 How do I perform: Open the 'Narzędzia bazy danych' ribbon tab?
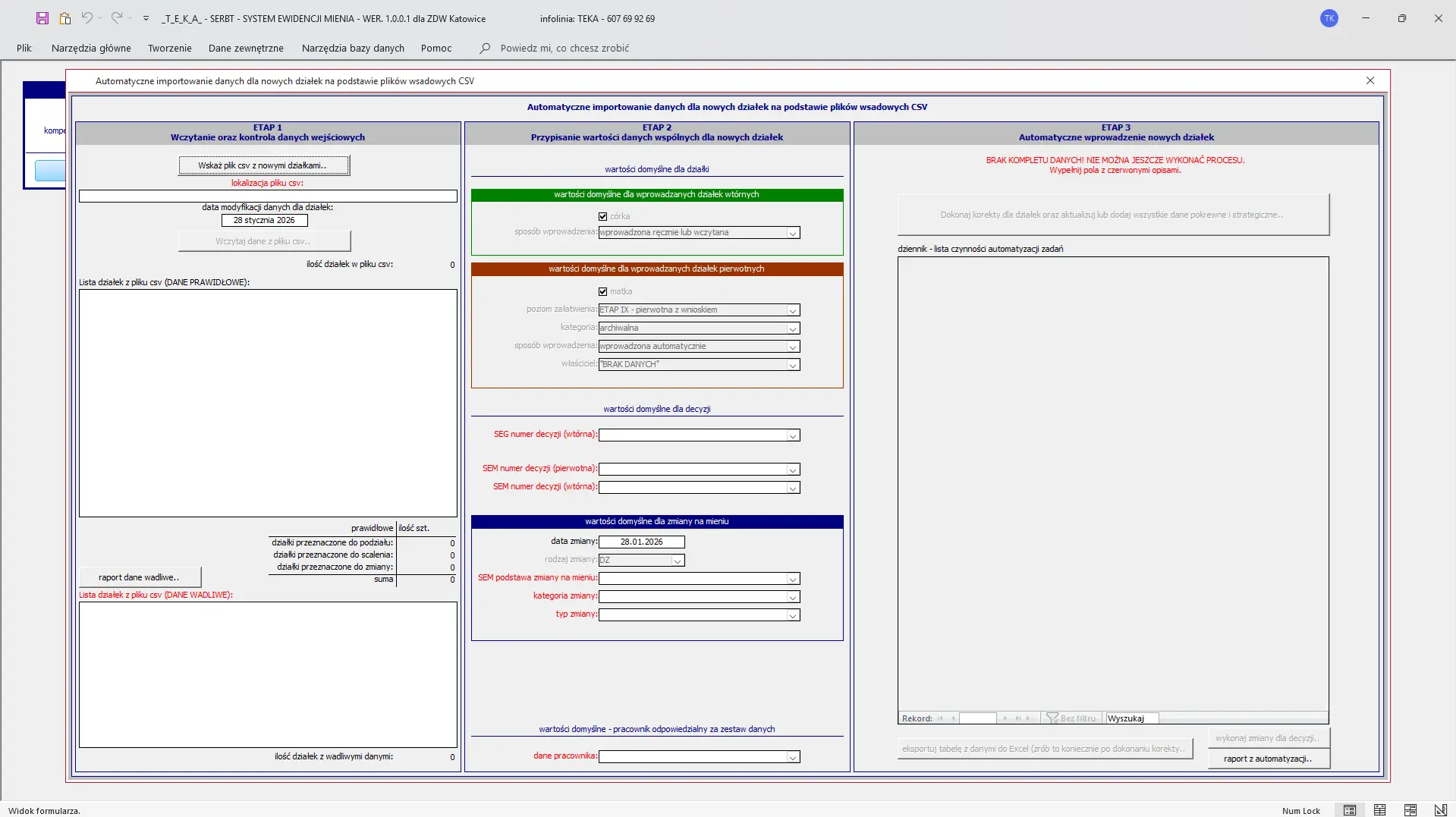click(x=353, y=48)
